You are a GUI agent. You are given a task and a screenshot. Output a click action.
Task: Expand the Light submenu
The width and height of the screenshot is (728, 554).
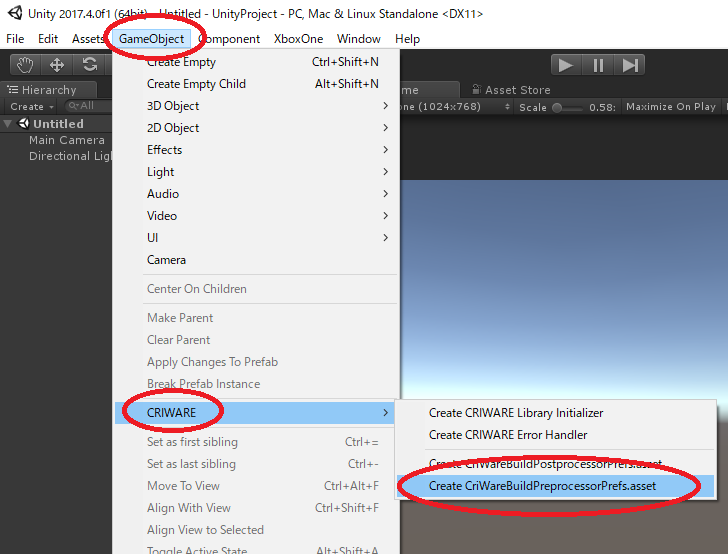point(256,172)
